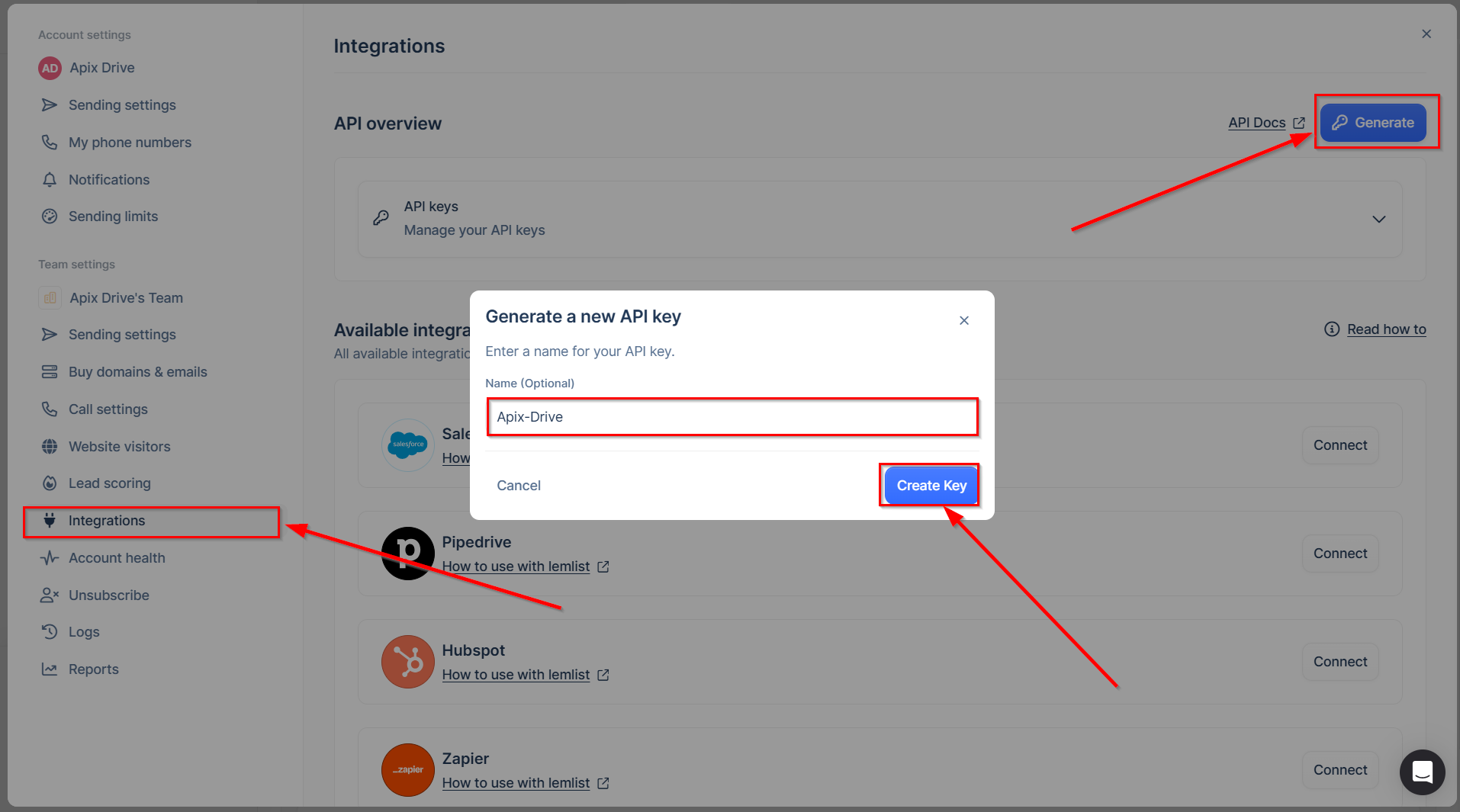Click Create Key in the dialog

[931, 485]
